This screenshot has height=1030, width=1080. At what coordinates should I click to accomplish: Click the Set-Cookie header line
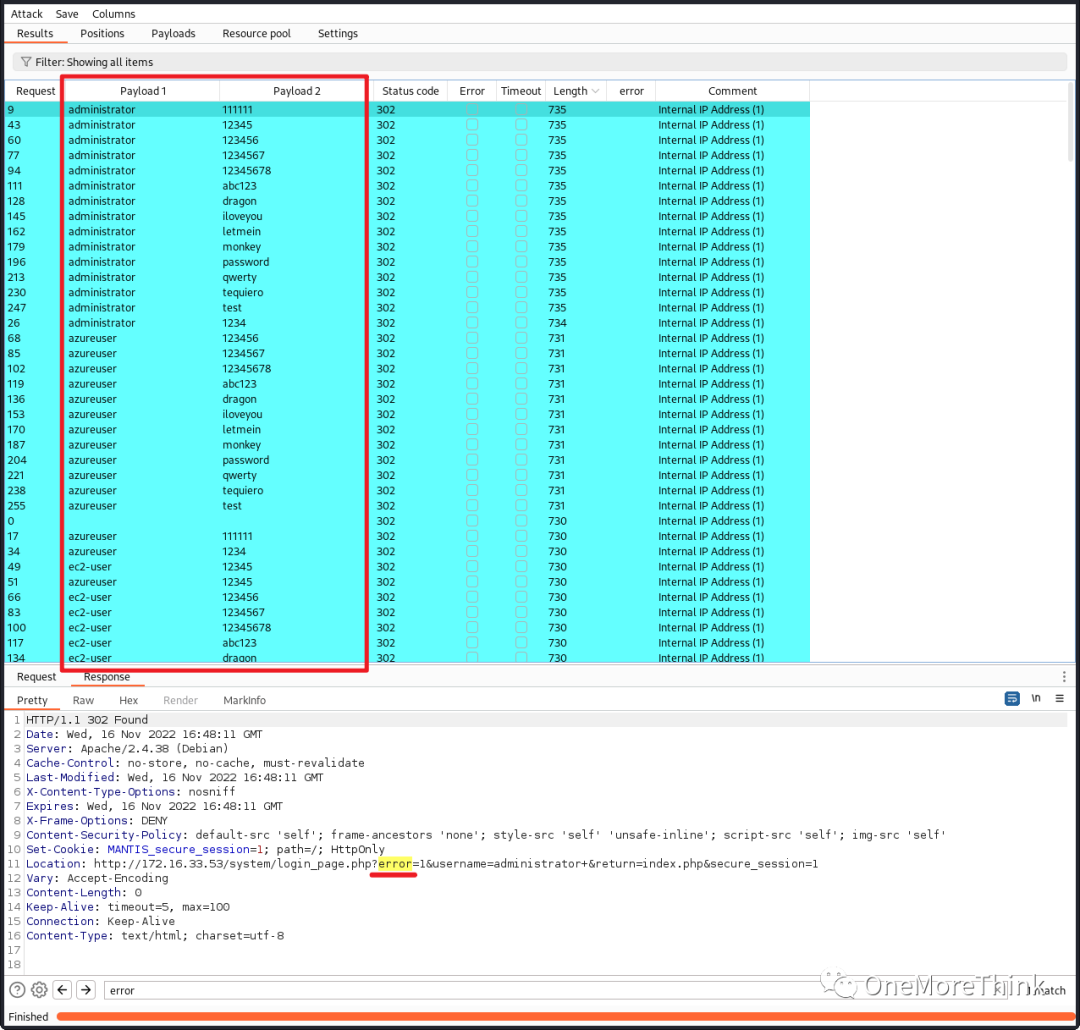tap(205, 849)
